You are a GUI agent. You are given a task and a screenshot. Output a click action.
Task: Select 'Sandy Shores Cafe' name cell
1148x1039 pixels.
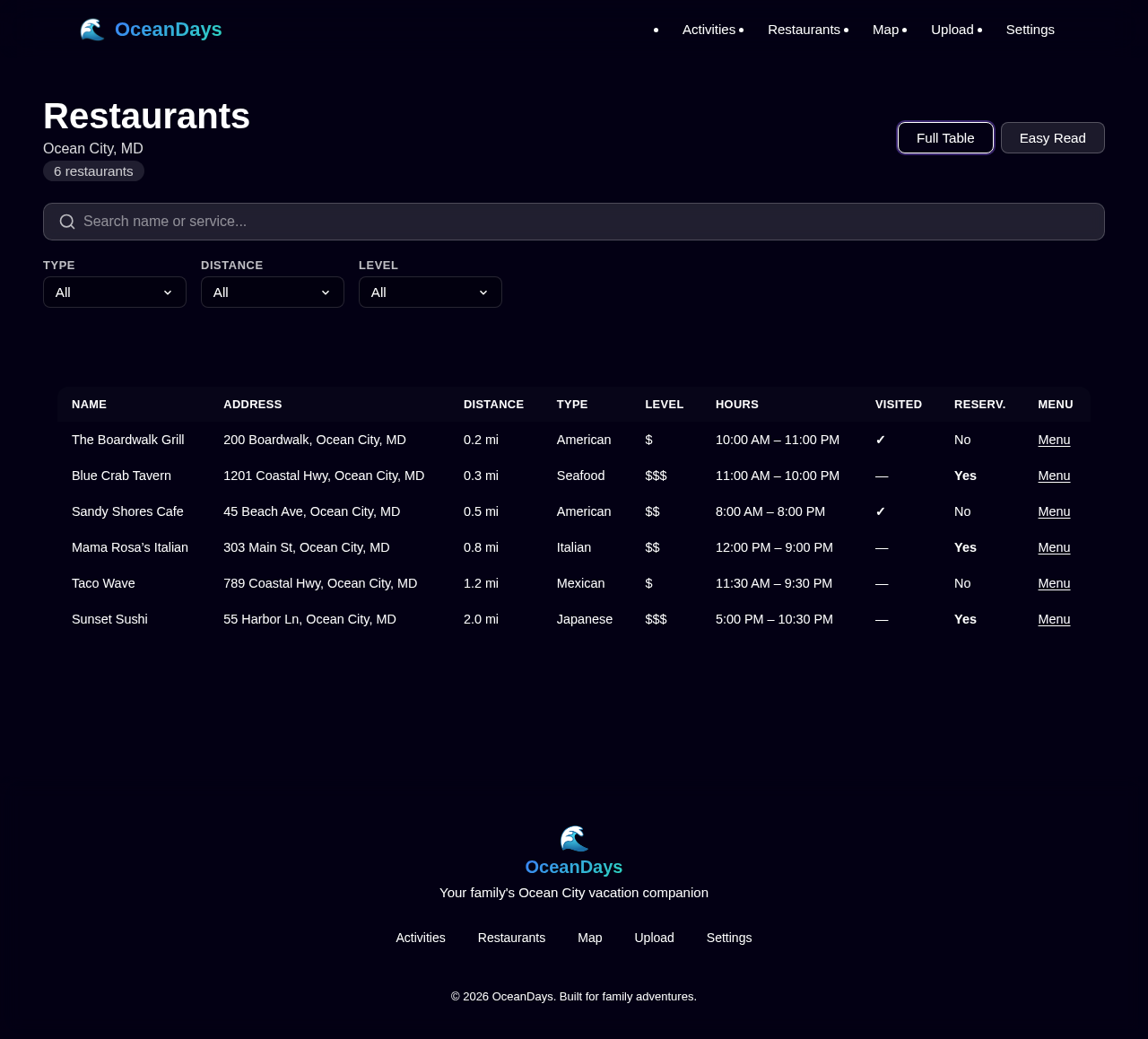(x=127, y=511)
